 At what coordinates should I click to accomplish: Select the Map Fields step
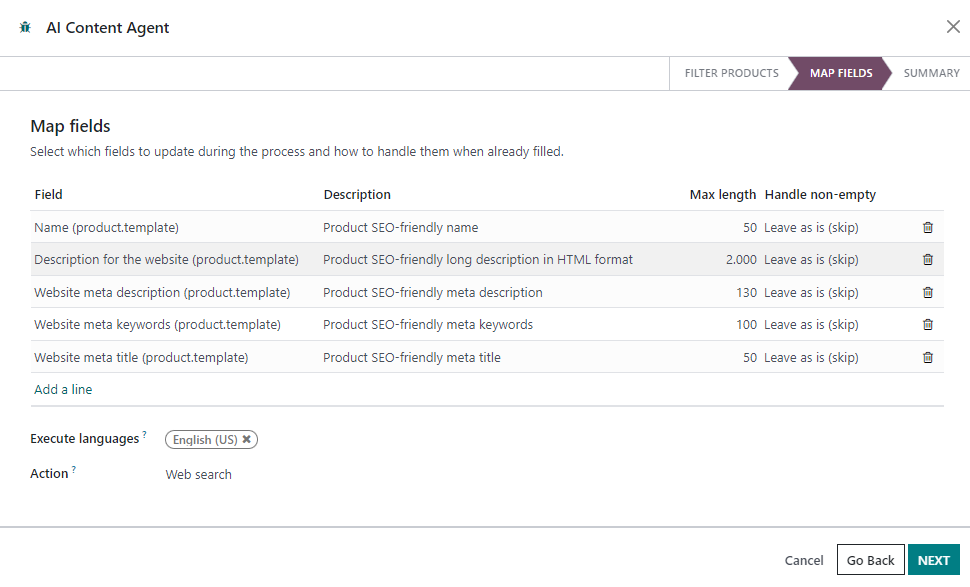click(840, 73)
